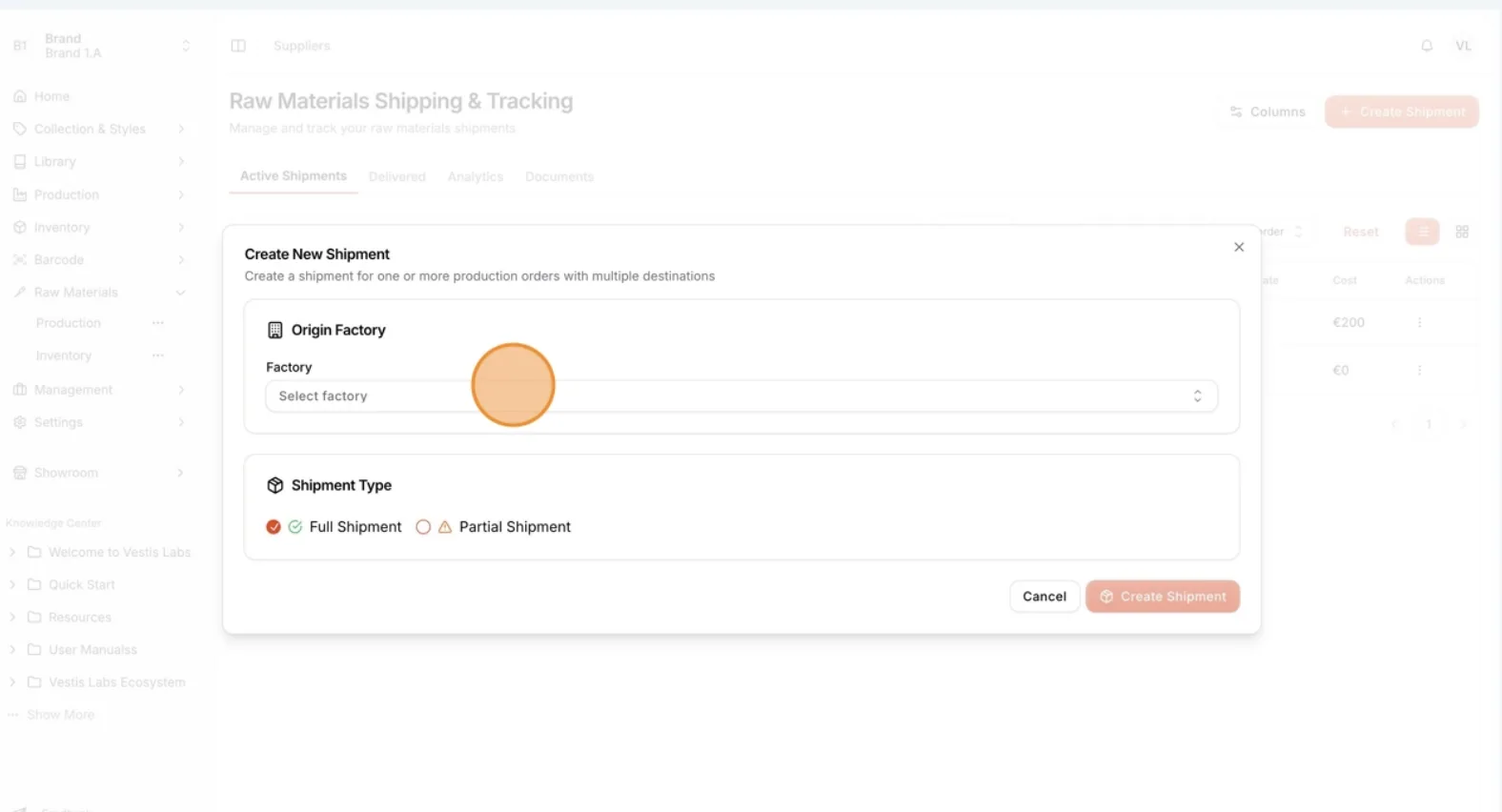Viewport: 1502px width, 812px height.
Task: Click more options next to Production sub-item
Action: (x=158, y=323)
